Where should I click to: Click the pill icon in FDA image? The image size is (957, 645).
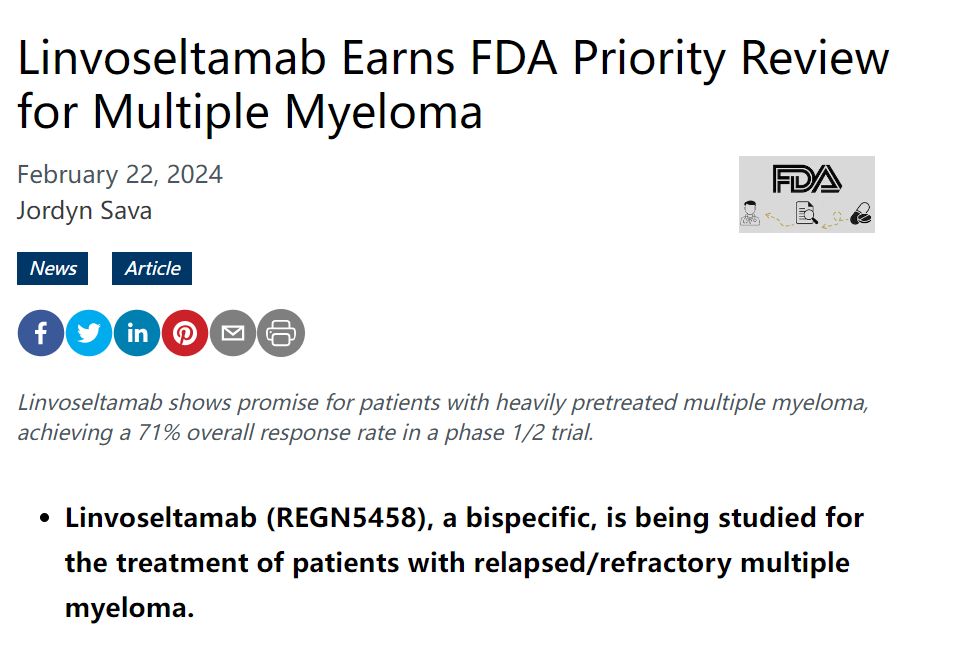click(x=861, y=214)
